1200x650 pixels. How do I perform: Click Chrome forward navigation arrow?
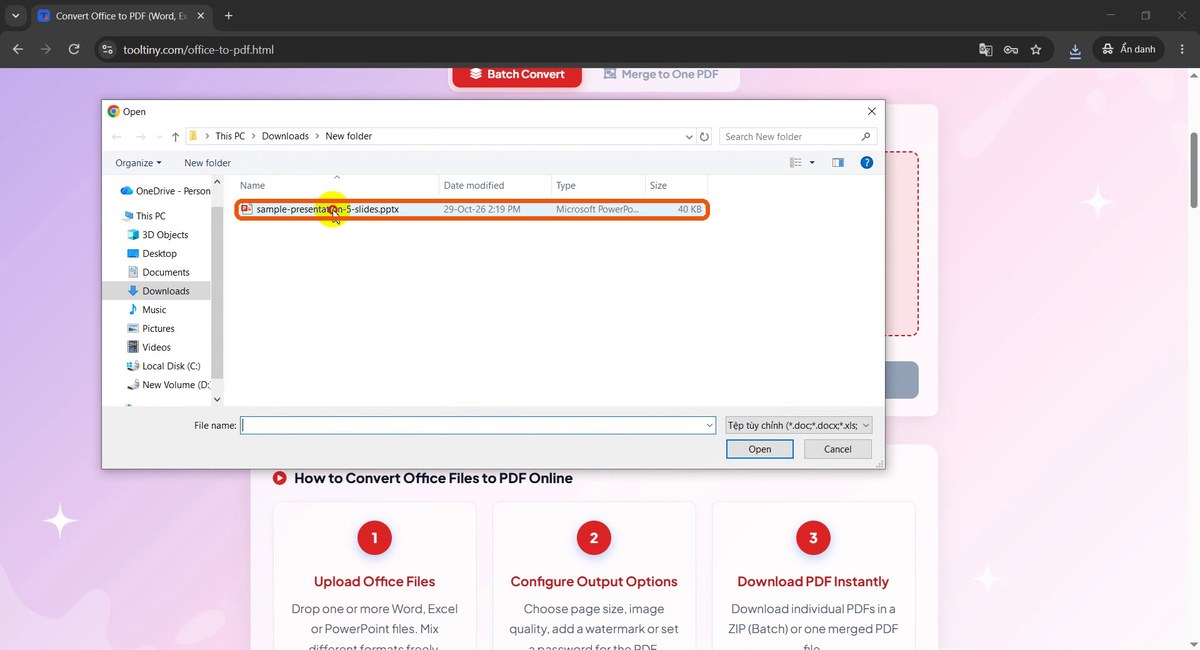click(x=46, y=49)
